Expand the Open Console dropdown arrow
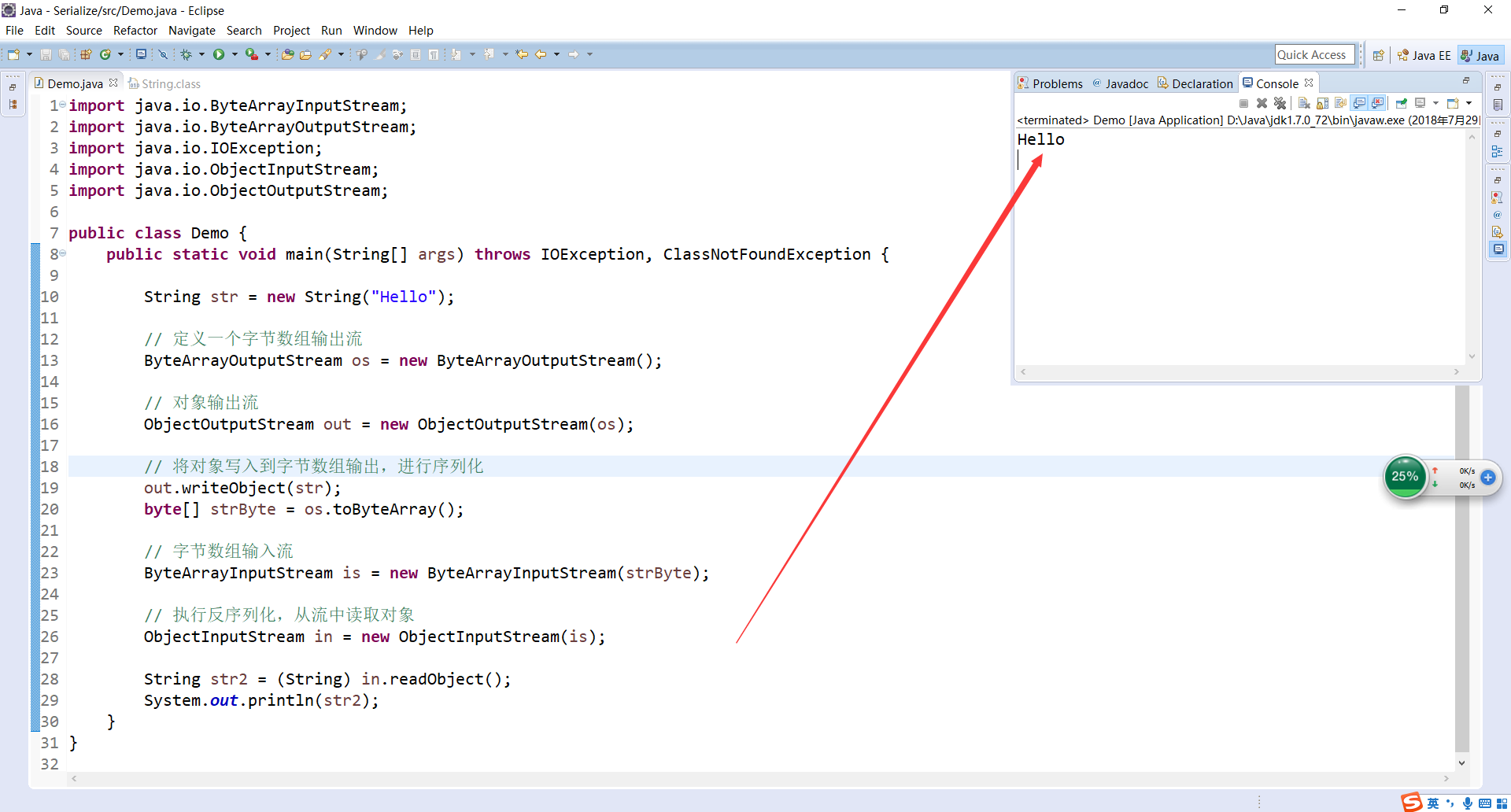The height and width of the screenshot is (812, 1511). click(1469, 103)
